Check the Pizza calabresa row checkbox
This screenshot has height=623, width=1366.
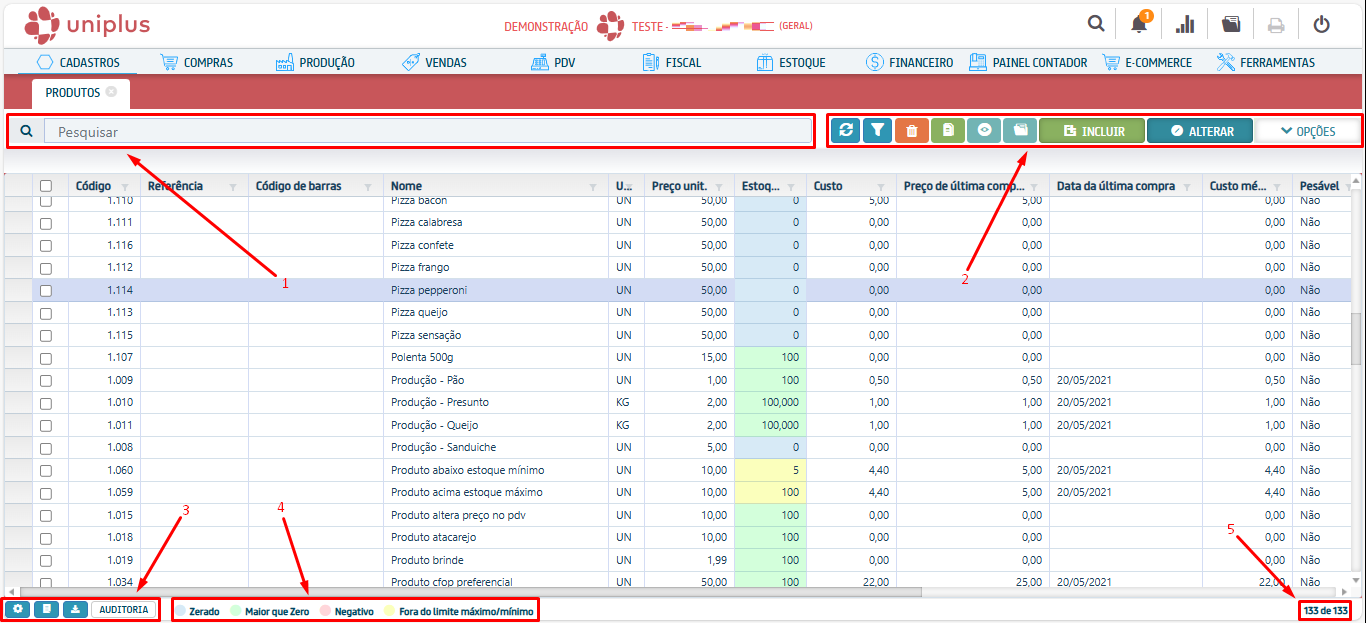click(x=46, y=223)
